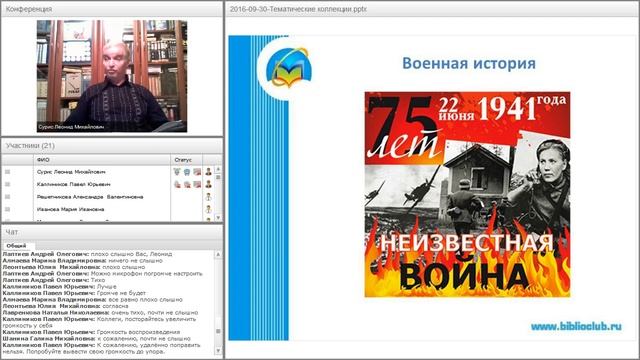The height and width of the screenshot is (360, 640).
Task: Tick the checkbox beside Решетникова Александра Валентиновна
Action: pyautogui.click(x=7, y=197)
